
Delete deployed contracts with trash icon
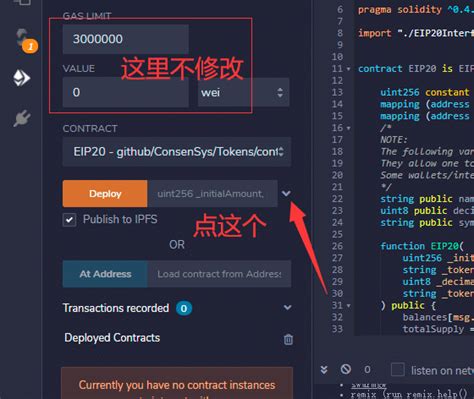(x=288, y=339)
